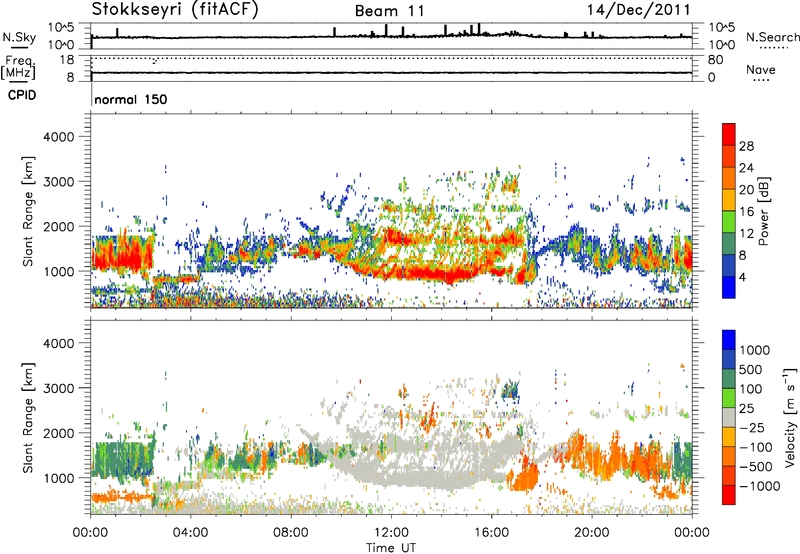800x554 pixels.
Task: Click the 4 tick on power colorbar
Action: coord(743,277)
